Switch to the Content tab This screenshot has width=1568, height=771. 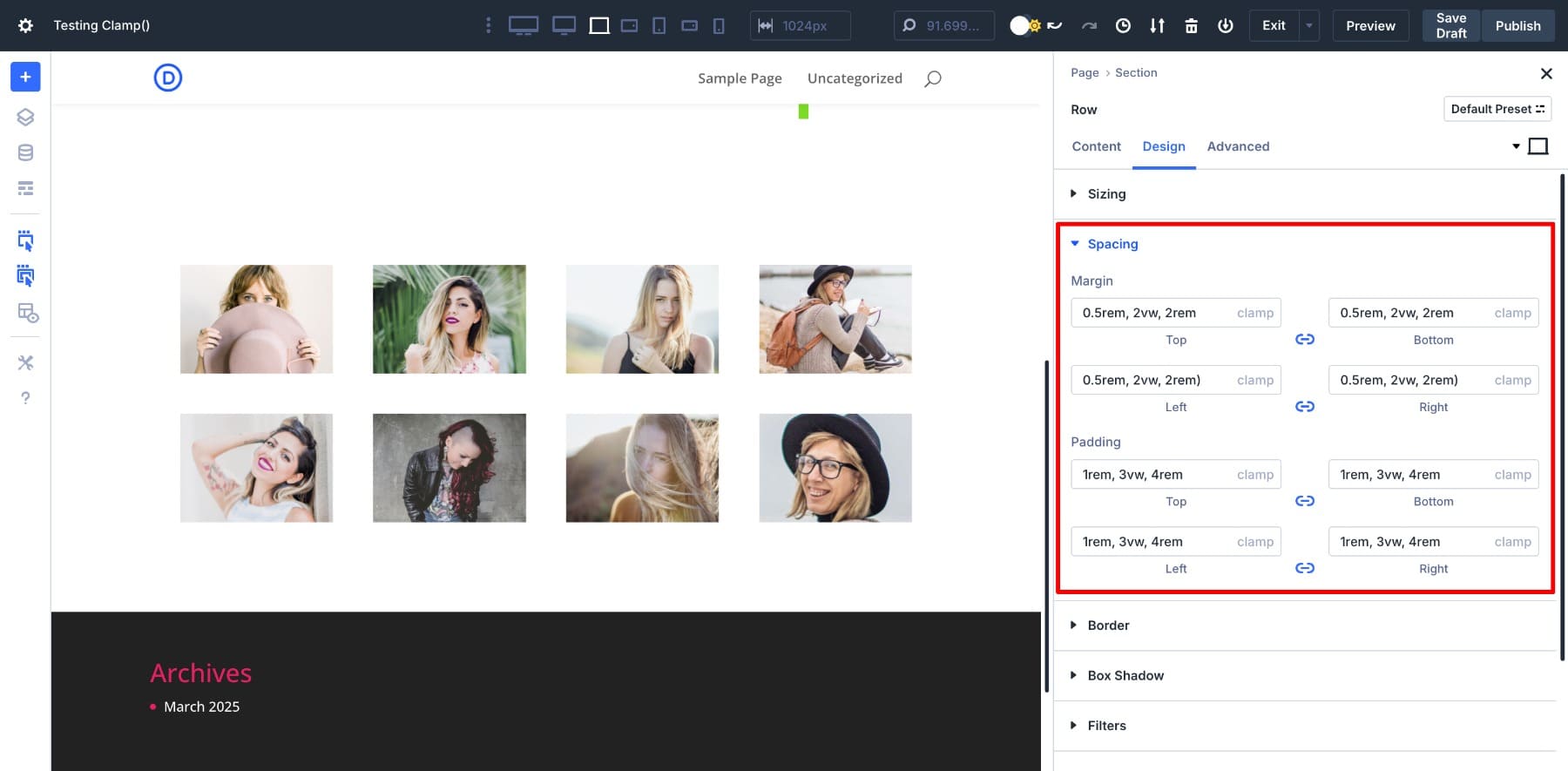point(1096,146)
